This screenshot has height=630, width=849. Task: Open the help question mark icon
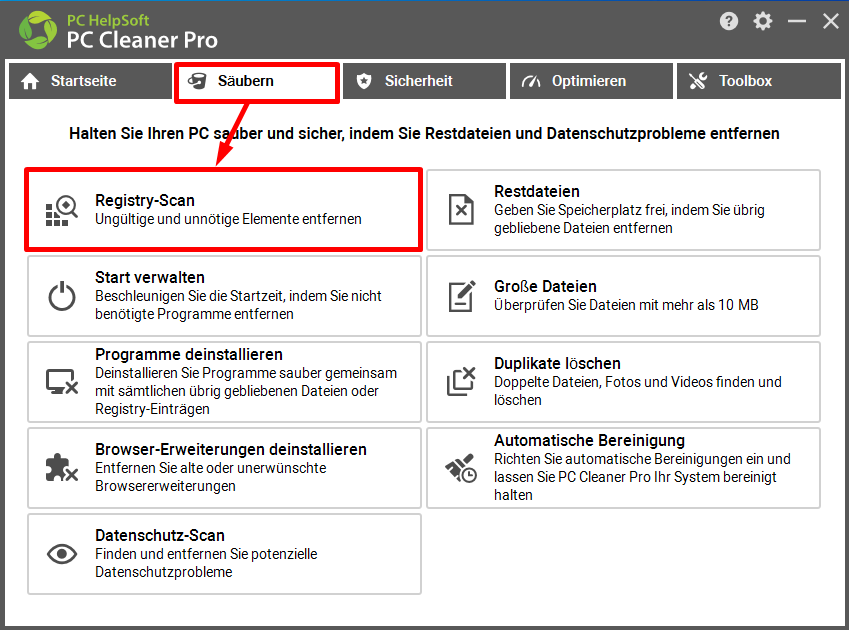click(x=729, y=22)
